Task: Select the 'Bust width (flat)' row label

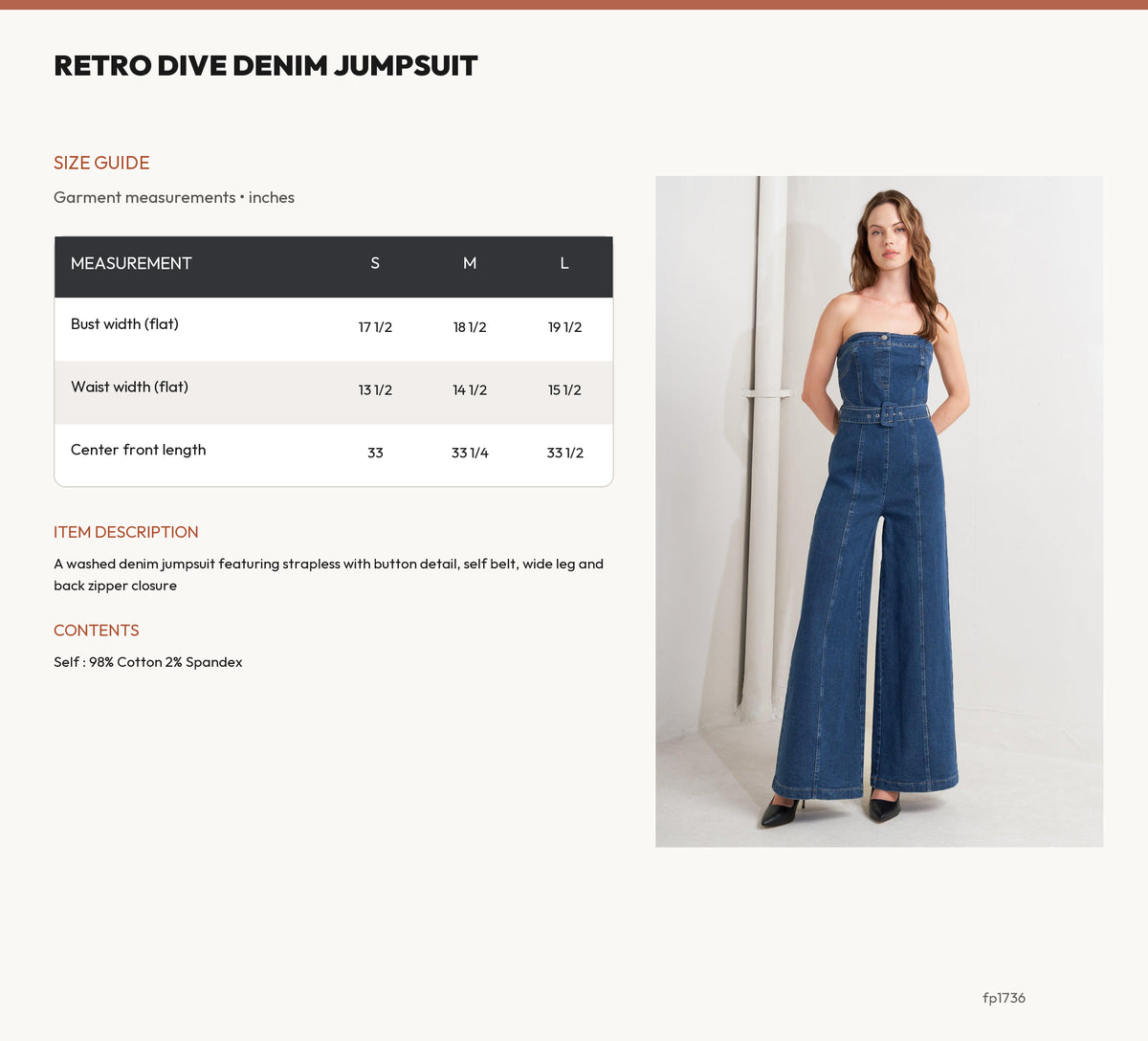Action: click(124, 324)
